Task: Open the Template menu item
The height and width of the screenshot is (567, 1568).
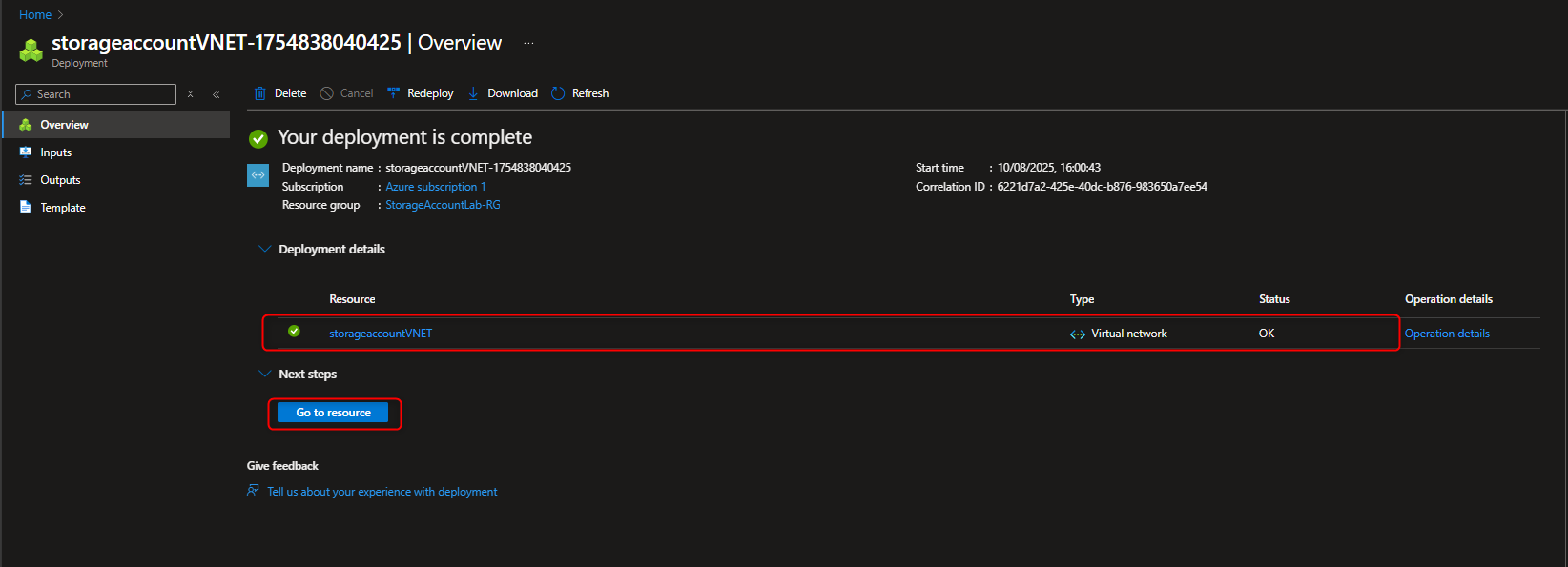Action: [115, 207]
